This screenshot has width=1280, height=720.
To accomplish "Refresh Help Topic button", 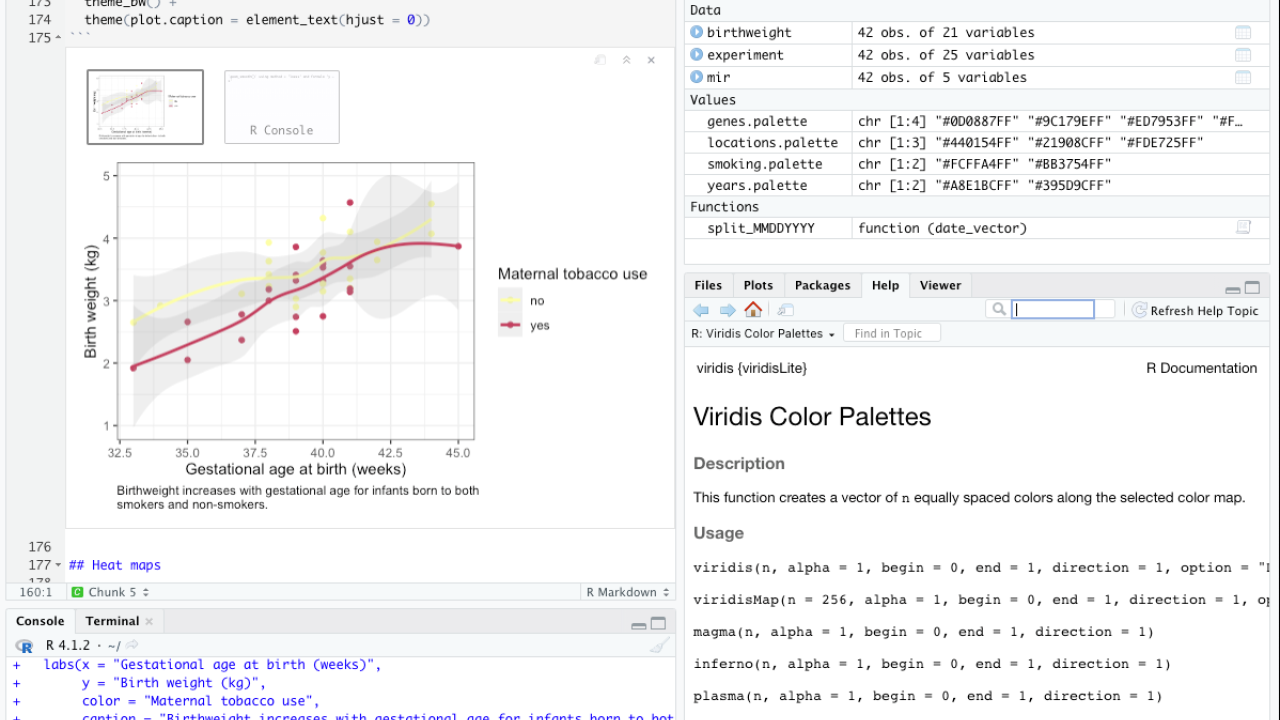I will click(1195, 311).
